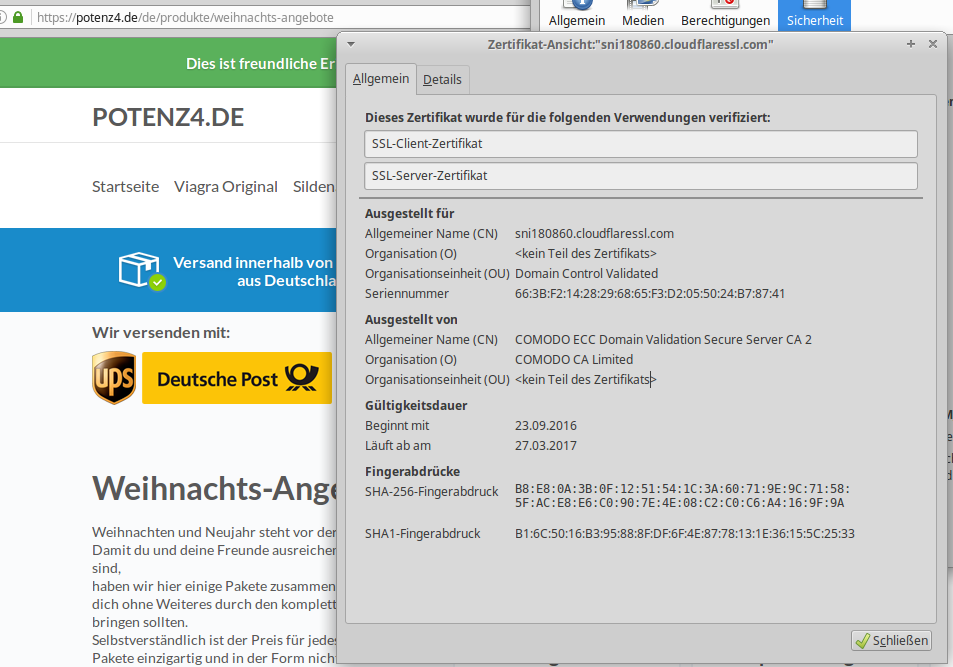
Task: Click the POTENZ4.DE site logo
Action: click(168, 117)
